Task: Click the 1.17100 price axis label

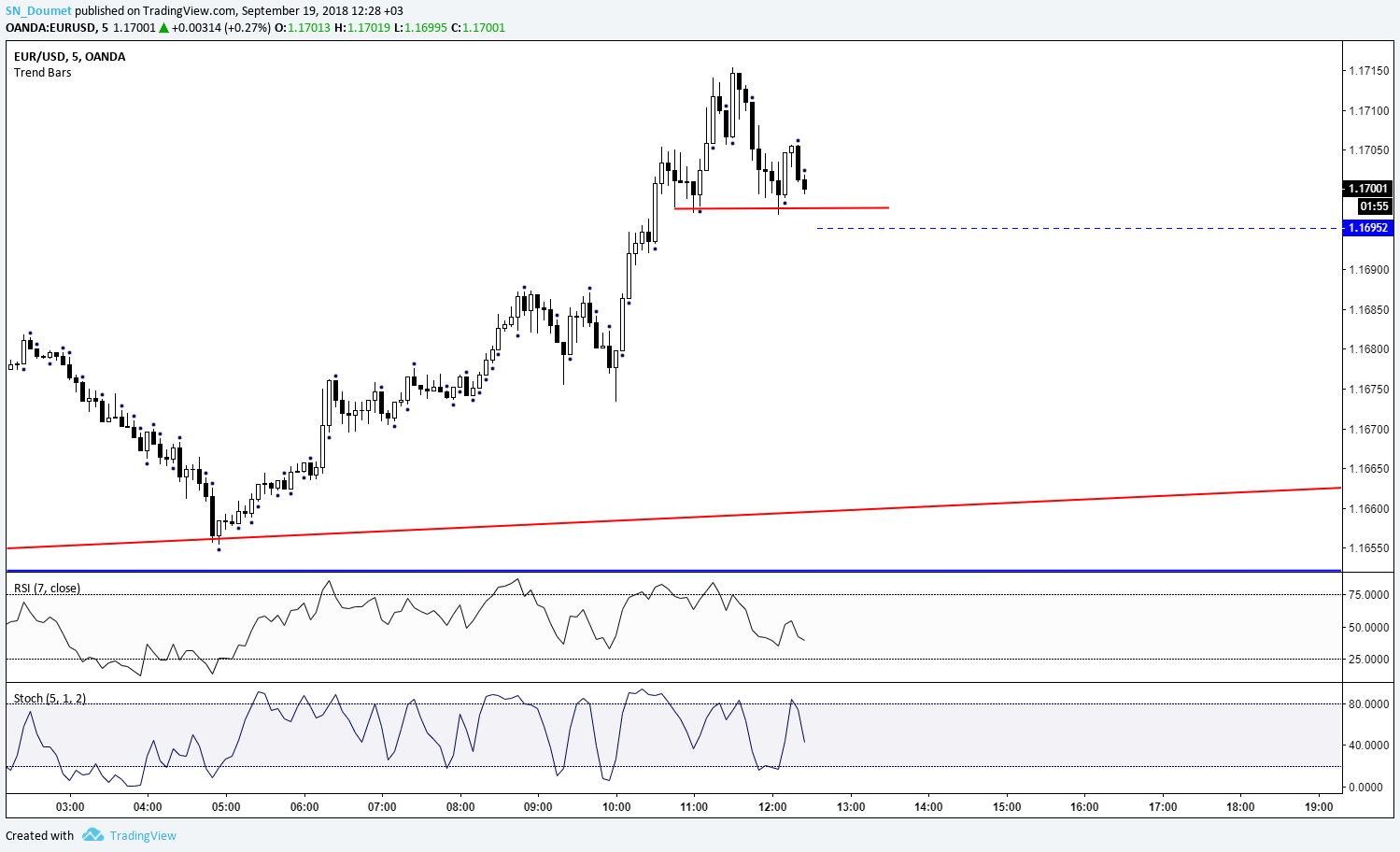Action: point(1368,110)
